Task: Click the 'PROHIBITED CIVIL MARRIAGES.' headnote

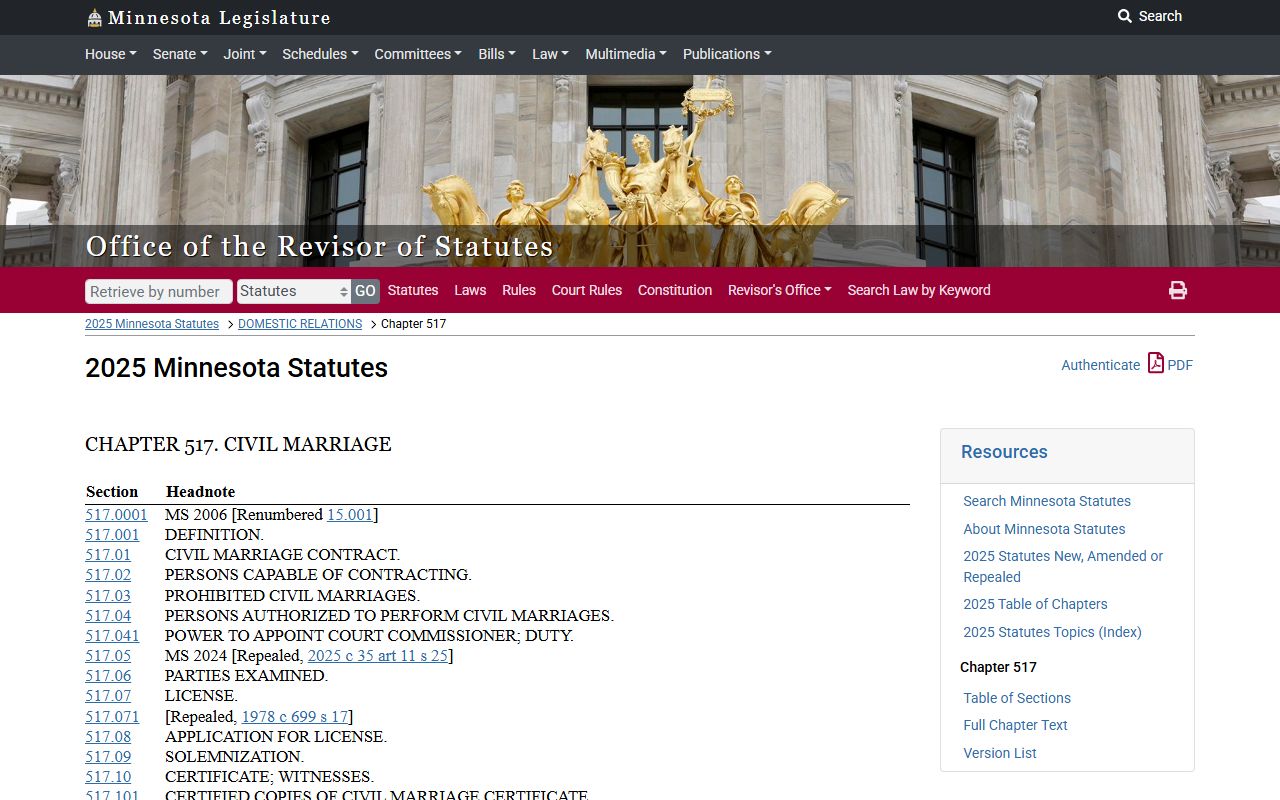Action: coord(292,596)
